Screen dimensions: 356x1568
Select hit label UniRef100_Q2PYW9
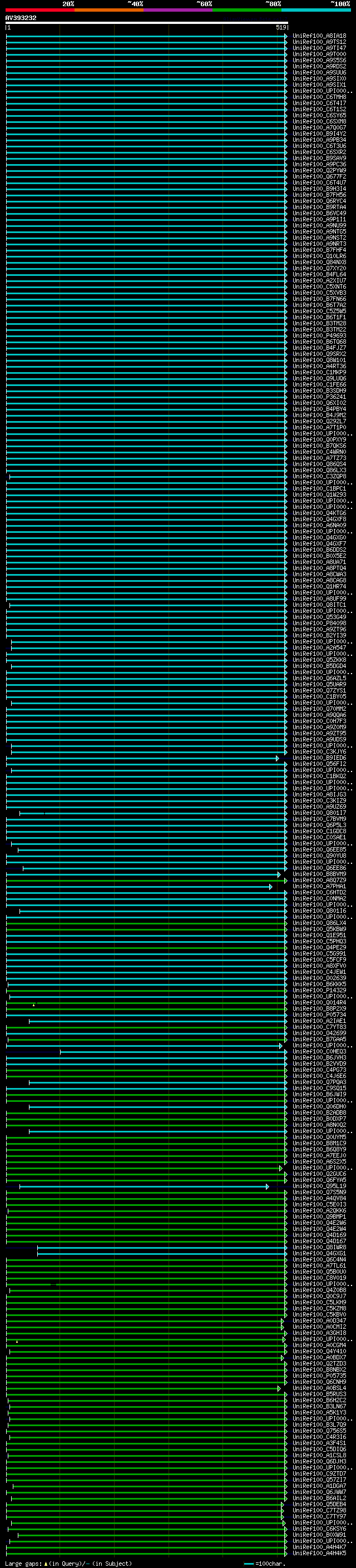pyautogui.click(x=319, y=170)
